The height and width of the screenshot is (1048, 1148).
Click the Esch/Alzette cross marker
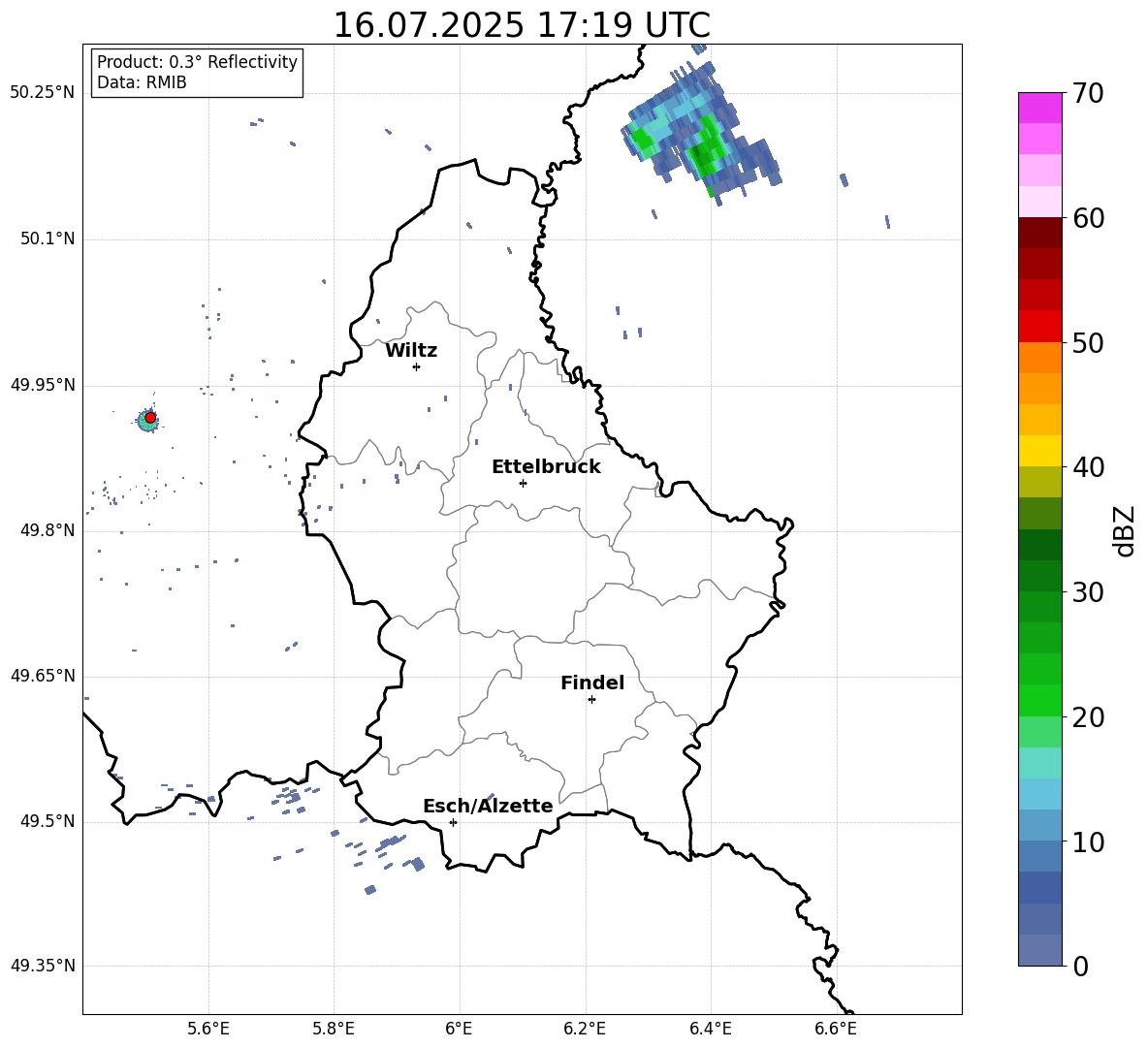[x=453, y=822]
